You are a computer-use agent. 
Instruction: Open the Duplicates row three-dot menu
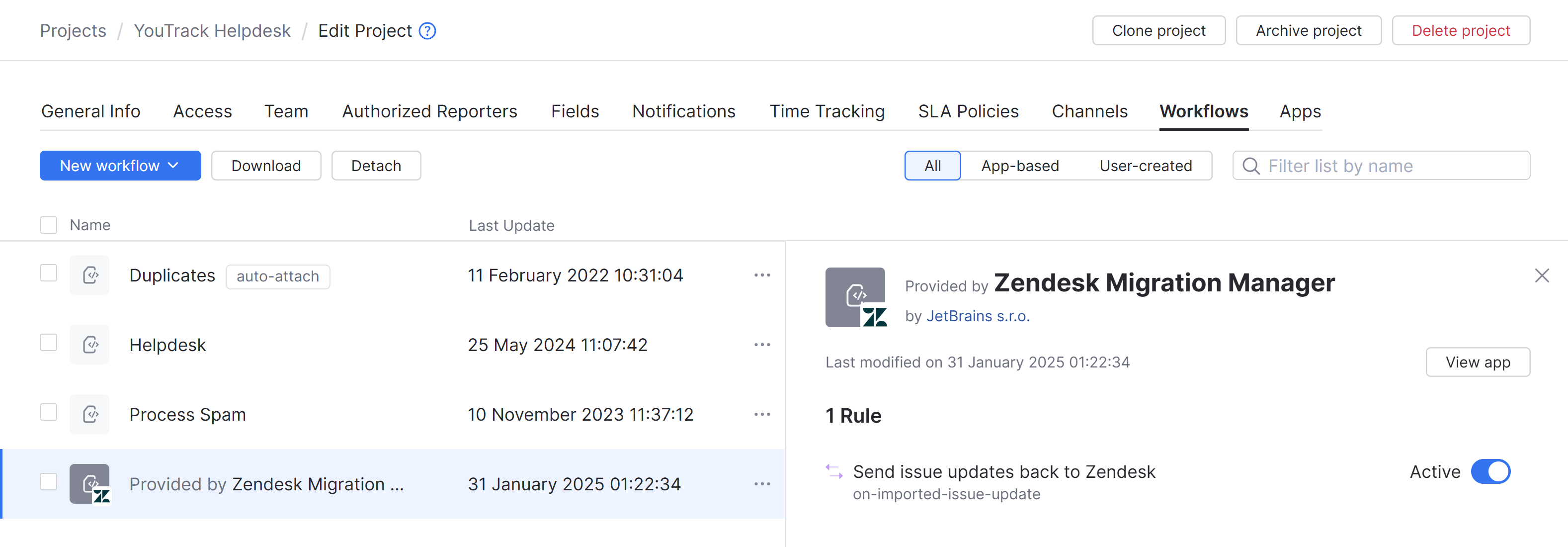[x=761, y=274]
